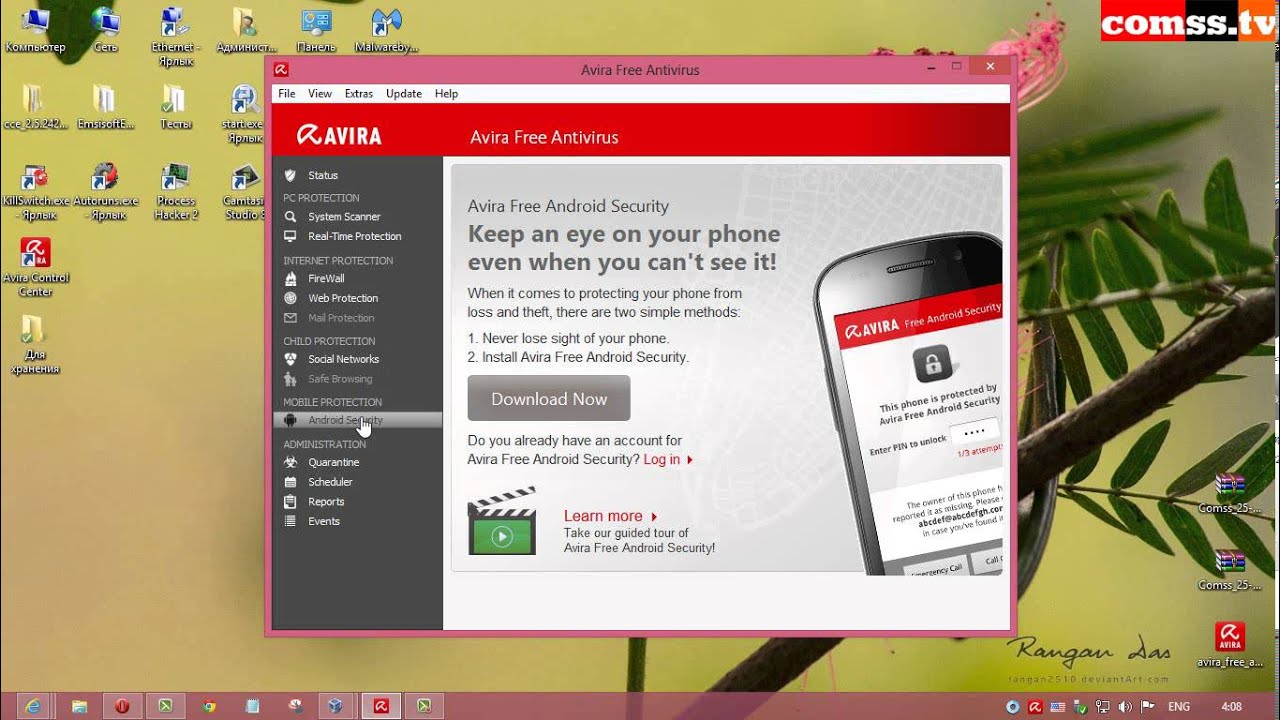
Task: Select Camtasia Studio 8 desktop shortcut
Action: tap(244, 192)
